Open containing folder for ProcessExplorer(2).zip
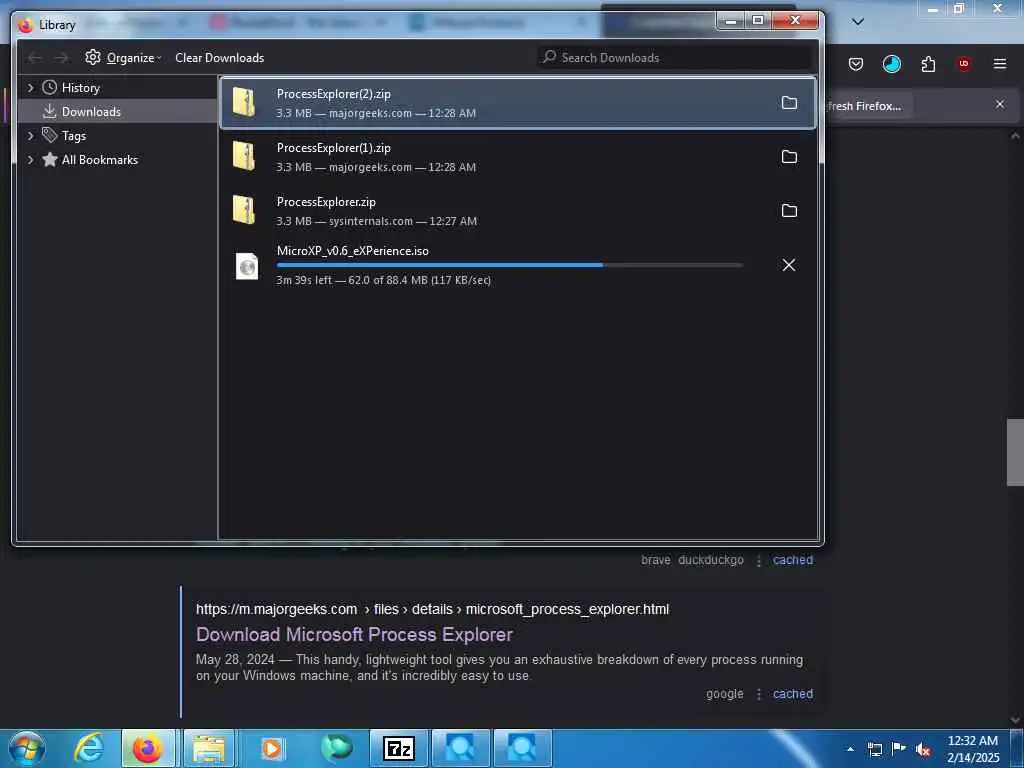Screen dimensions: 1024x768 point(789,103)
